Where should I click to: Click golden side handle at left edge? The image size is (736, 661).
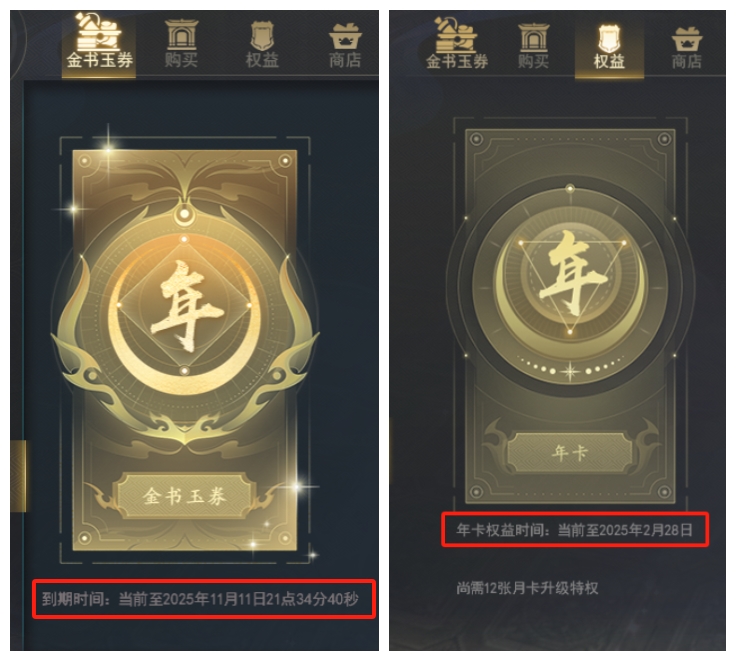coord(18,476)
